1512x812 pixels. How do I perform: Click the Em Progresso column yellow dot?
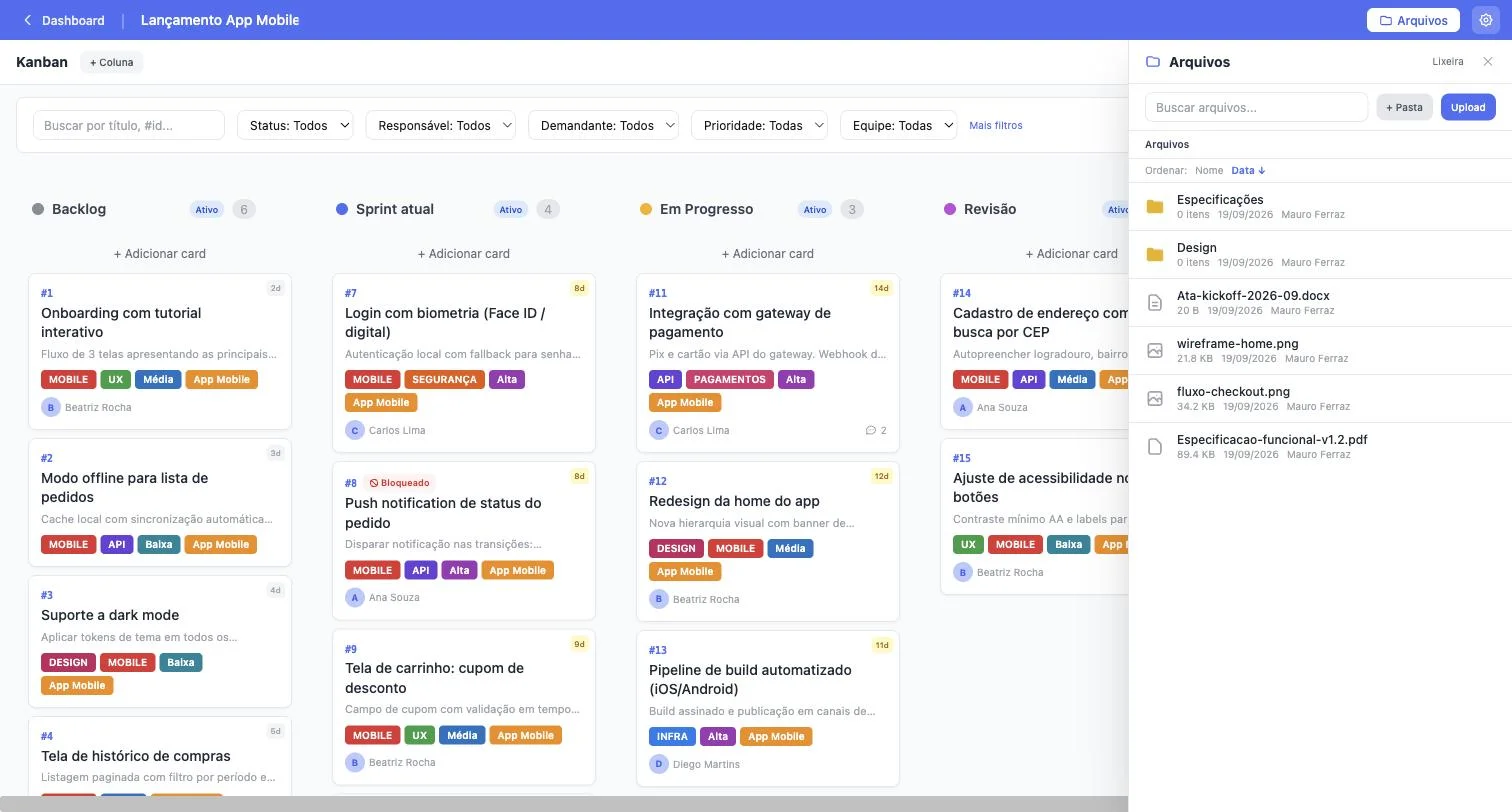point(646,209)
